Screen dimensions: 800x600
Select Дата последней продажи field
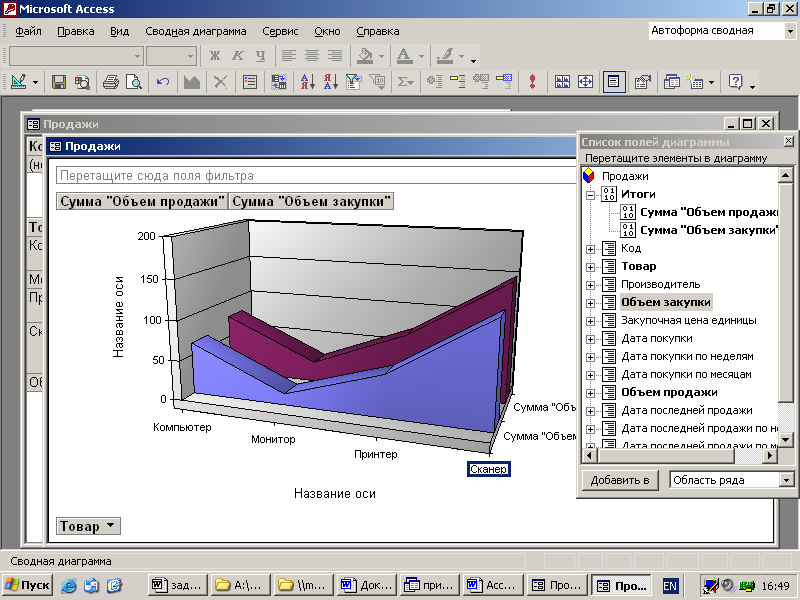coord(687,410)
